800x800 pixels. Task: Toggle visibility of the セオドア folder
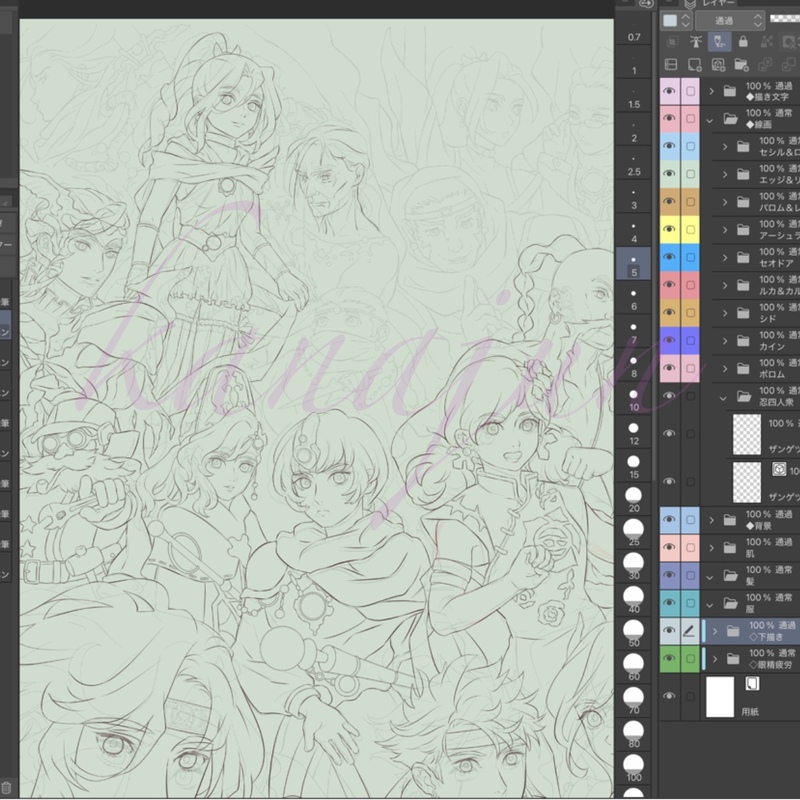point(669,258)
